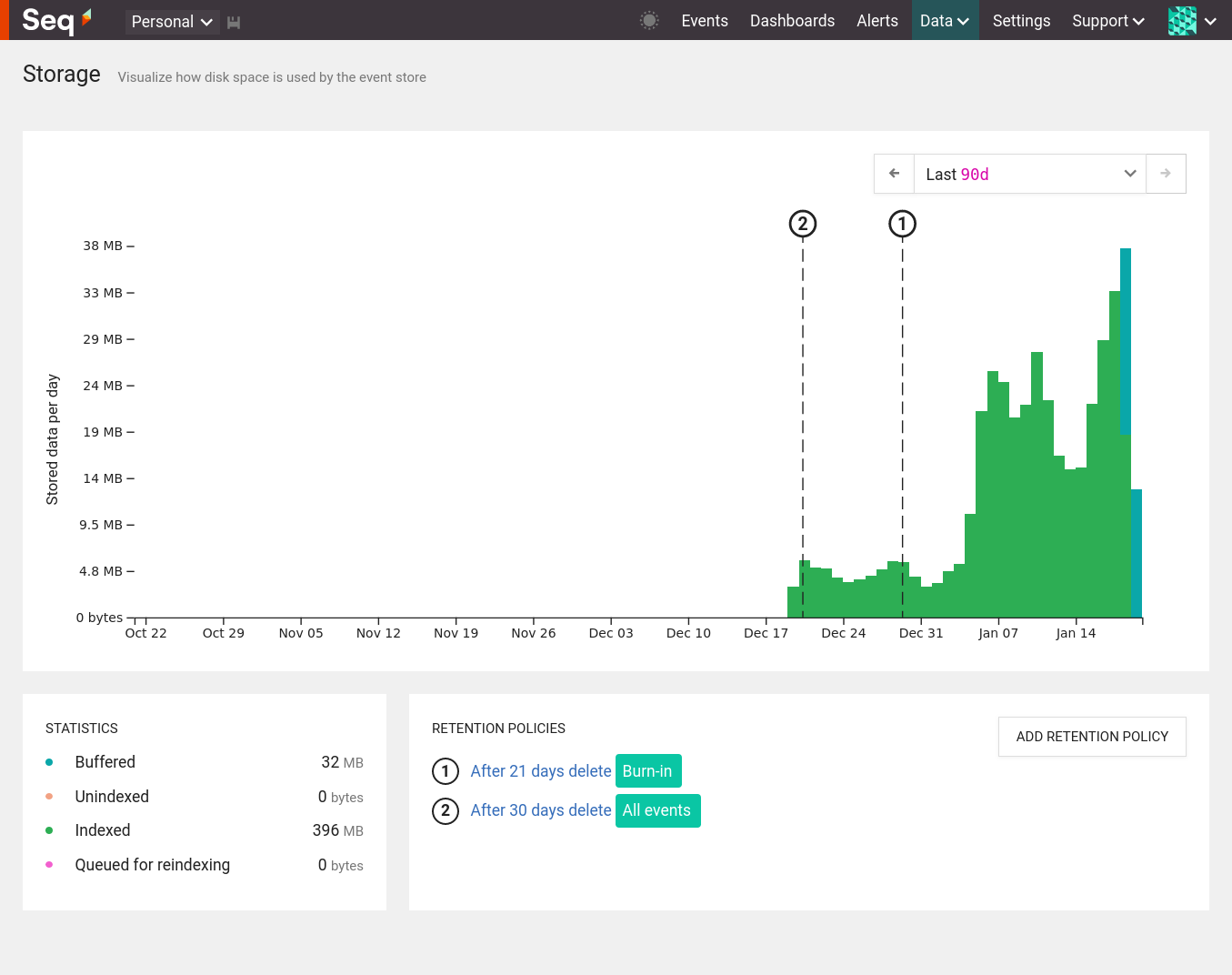Open the Settings page
Image resolution: width=1232 pixels, height=975 pixels.
pyautogui.click(x=1021, y=20)
